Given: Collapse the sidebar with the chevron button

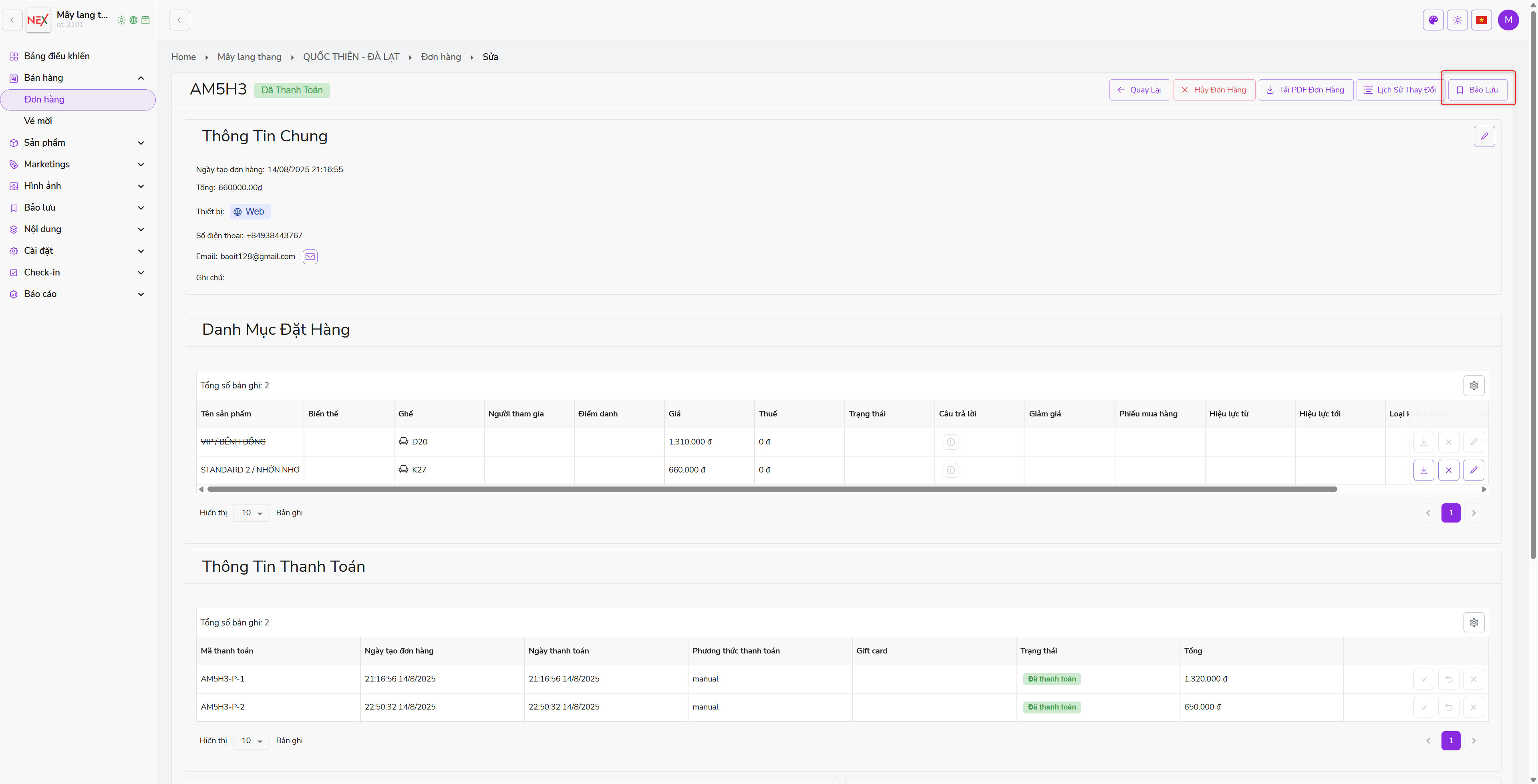Looking at the screenshot, I should tap(179, 20).
